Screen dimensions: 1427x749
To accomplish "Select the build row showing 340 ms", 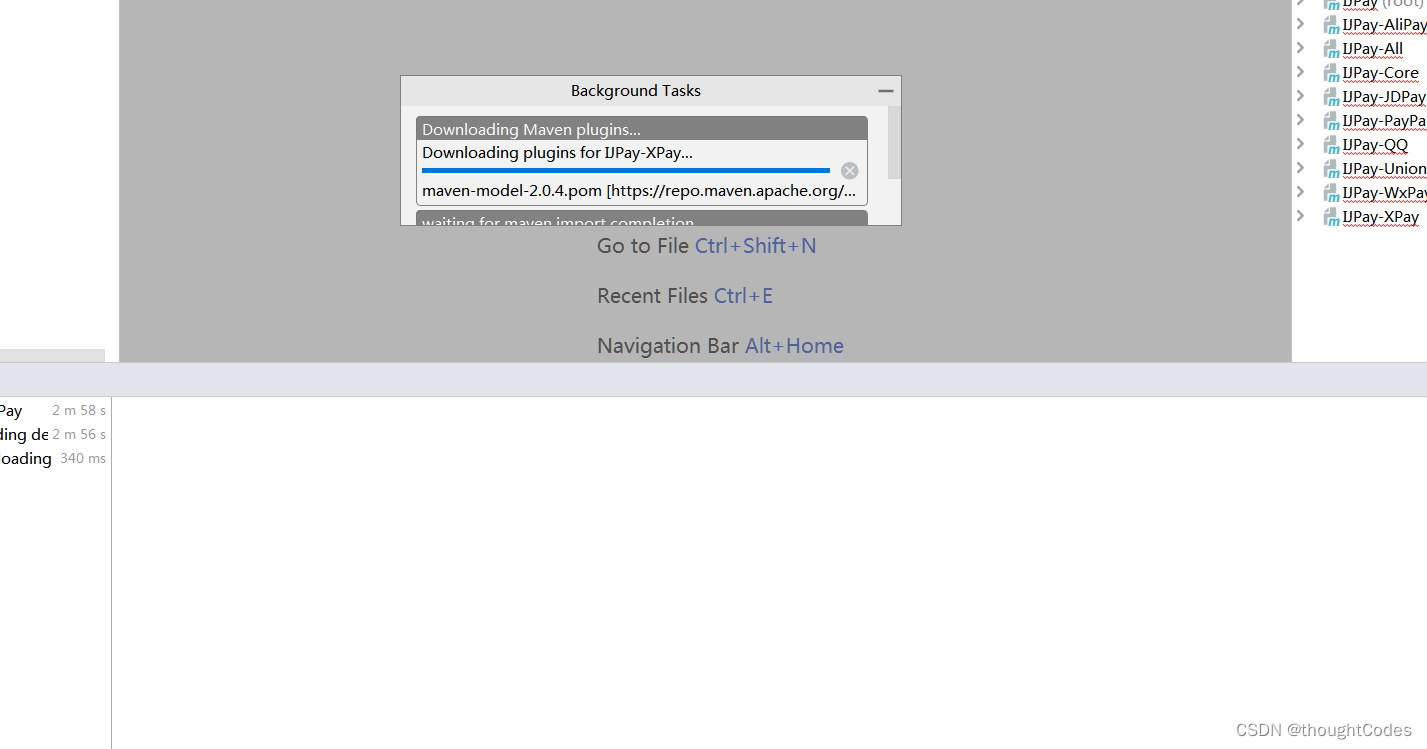I will tap(53, 459).
